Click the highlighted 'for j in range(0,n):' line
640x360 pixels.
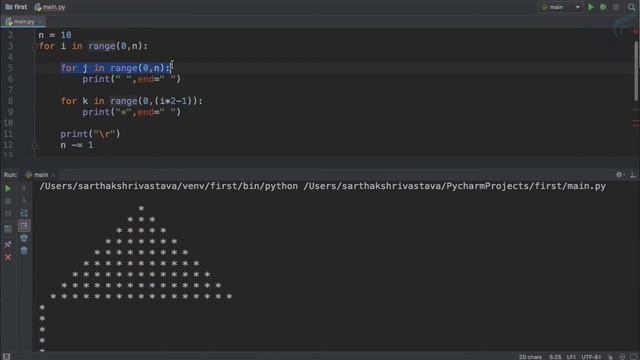click(x=116, y=68)
